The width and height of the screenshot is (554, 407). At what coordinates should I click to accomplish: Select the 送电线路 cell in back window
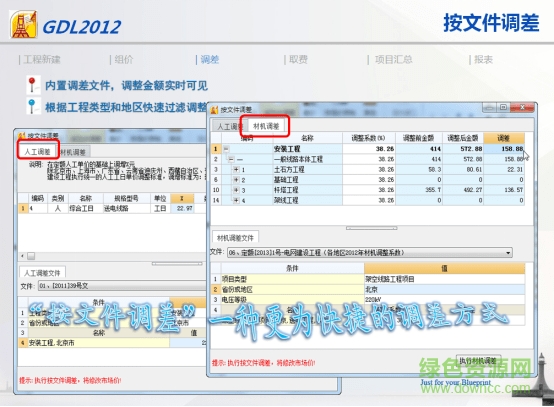point(126,208)
